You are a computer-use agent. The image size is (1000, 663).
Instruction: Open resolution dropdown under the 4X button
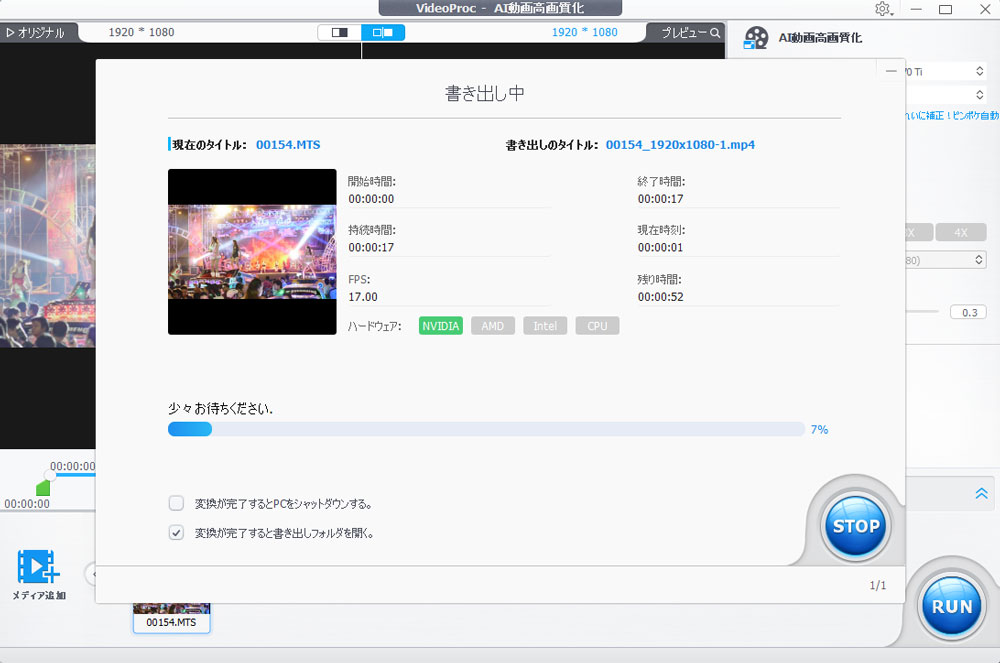coord(946,260)
